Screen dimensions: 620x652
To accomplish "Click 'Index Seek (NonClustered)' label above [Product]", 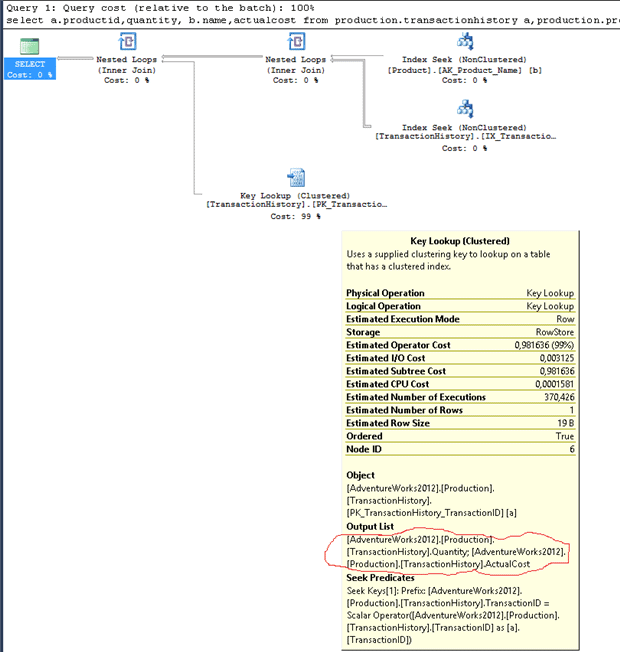I will click(464, 59).
